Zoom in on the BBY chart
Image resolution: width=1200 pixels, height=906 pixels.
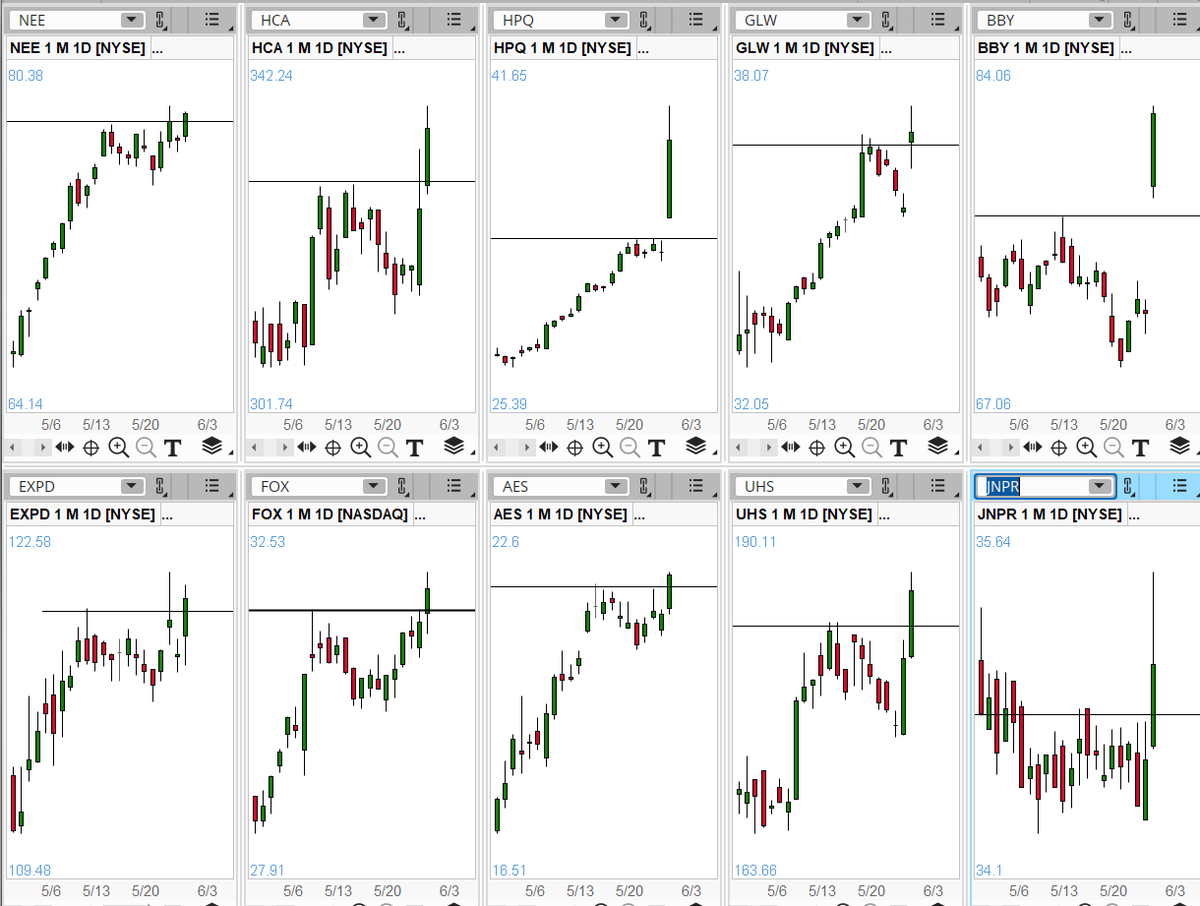1086,447
